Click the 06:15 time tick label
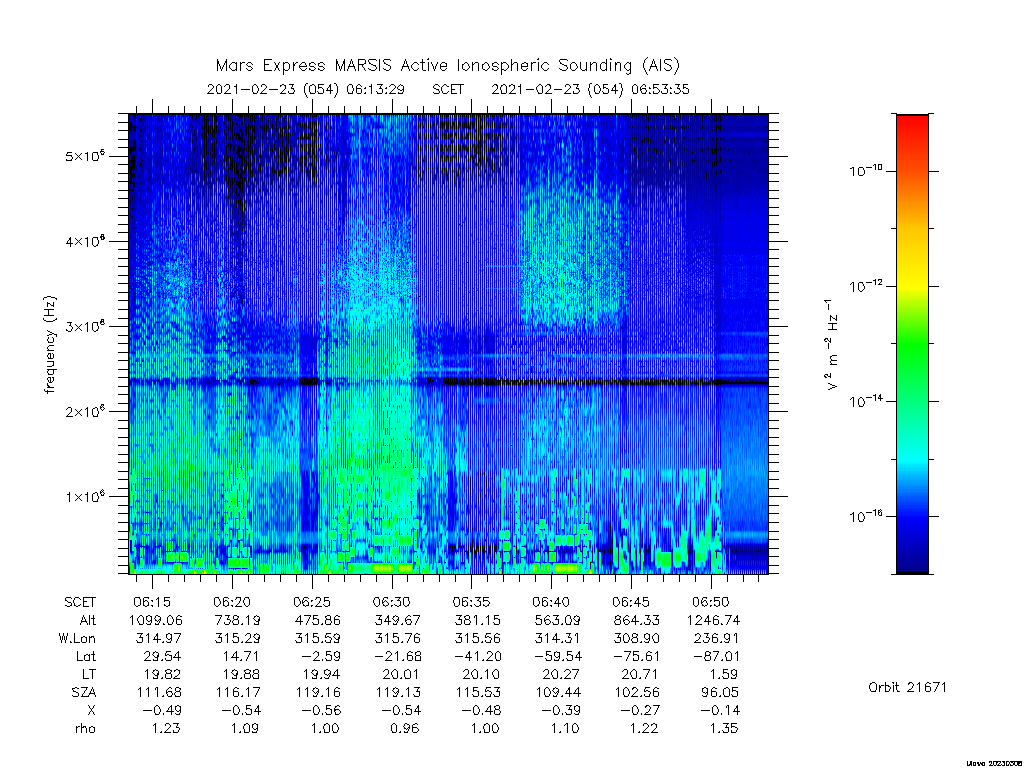1024x768 pixels. 152,602
